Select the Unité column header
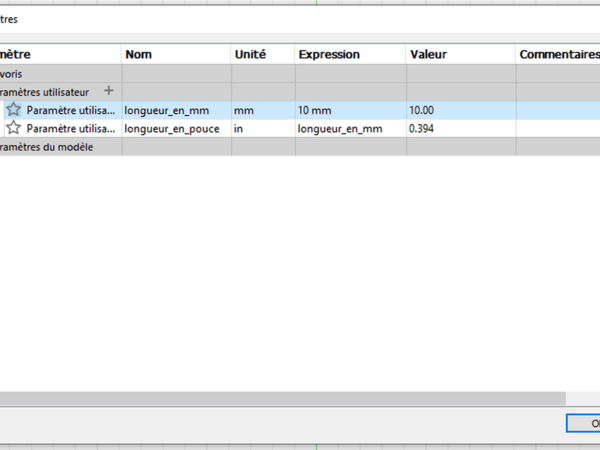The image size is (600, 450). click(x=263, y=54)
